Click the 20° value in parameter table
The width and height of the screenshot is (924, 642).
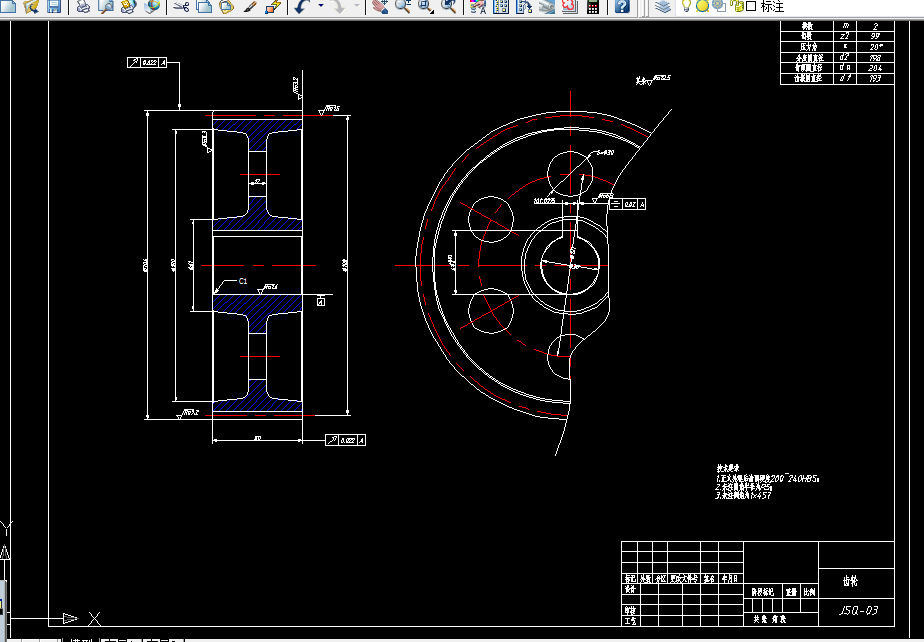pyautogui.click(x=875, y=47)
